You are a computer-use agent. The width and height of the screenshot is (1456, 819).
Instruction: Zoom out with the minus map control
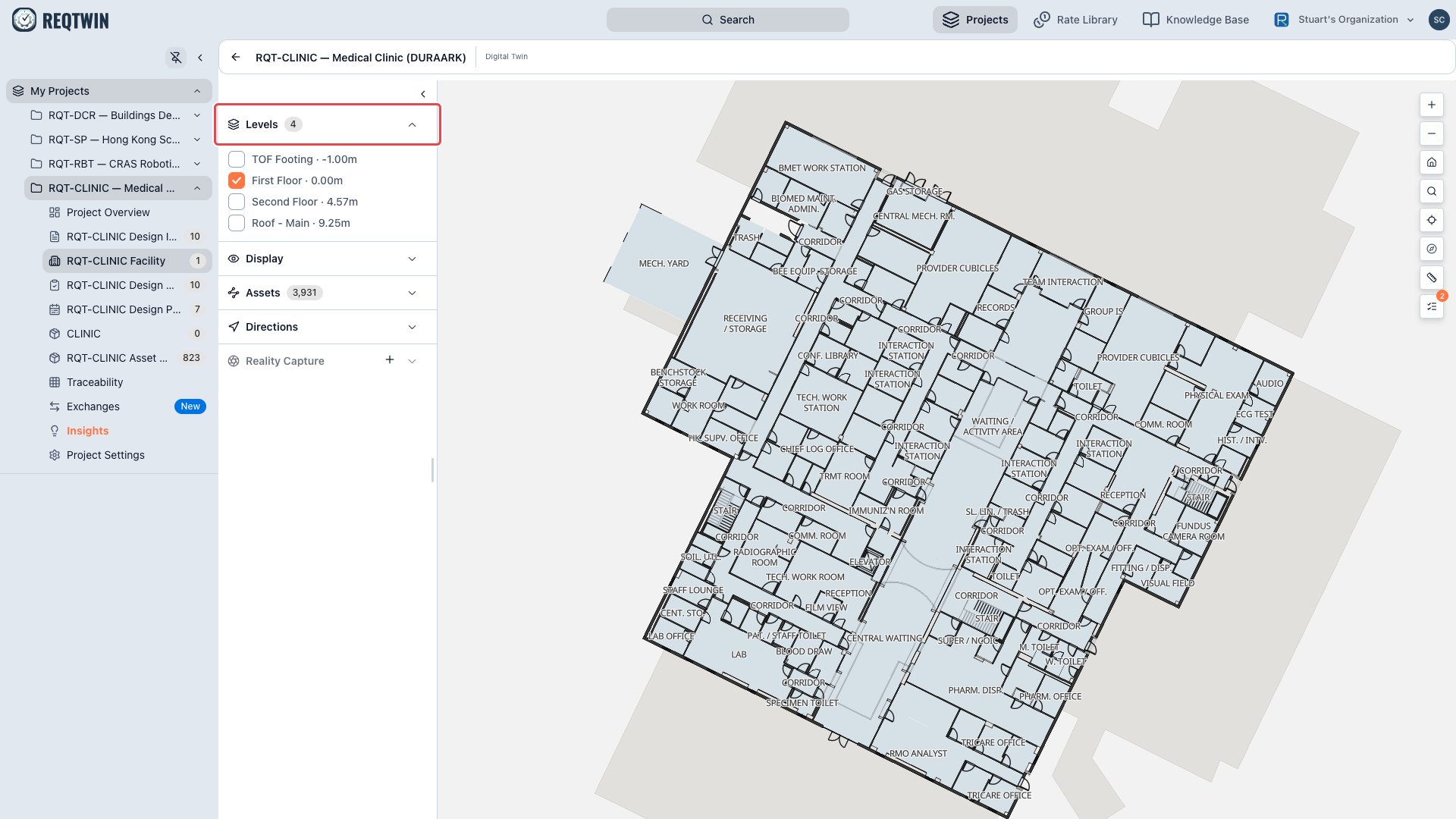(1432, 133)
